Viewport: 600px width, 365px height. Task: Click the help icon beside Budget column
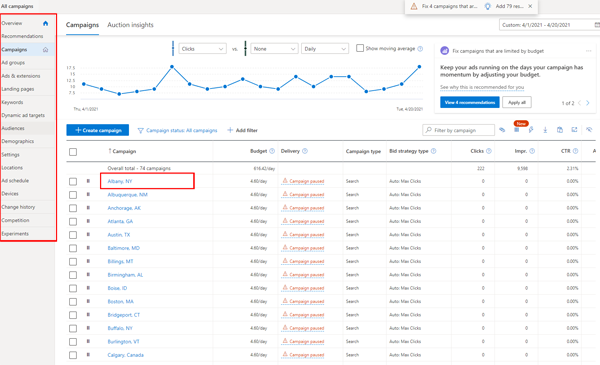pyautogui.click(x=272, y=151)
